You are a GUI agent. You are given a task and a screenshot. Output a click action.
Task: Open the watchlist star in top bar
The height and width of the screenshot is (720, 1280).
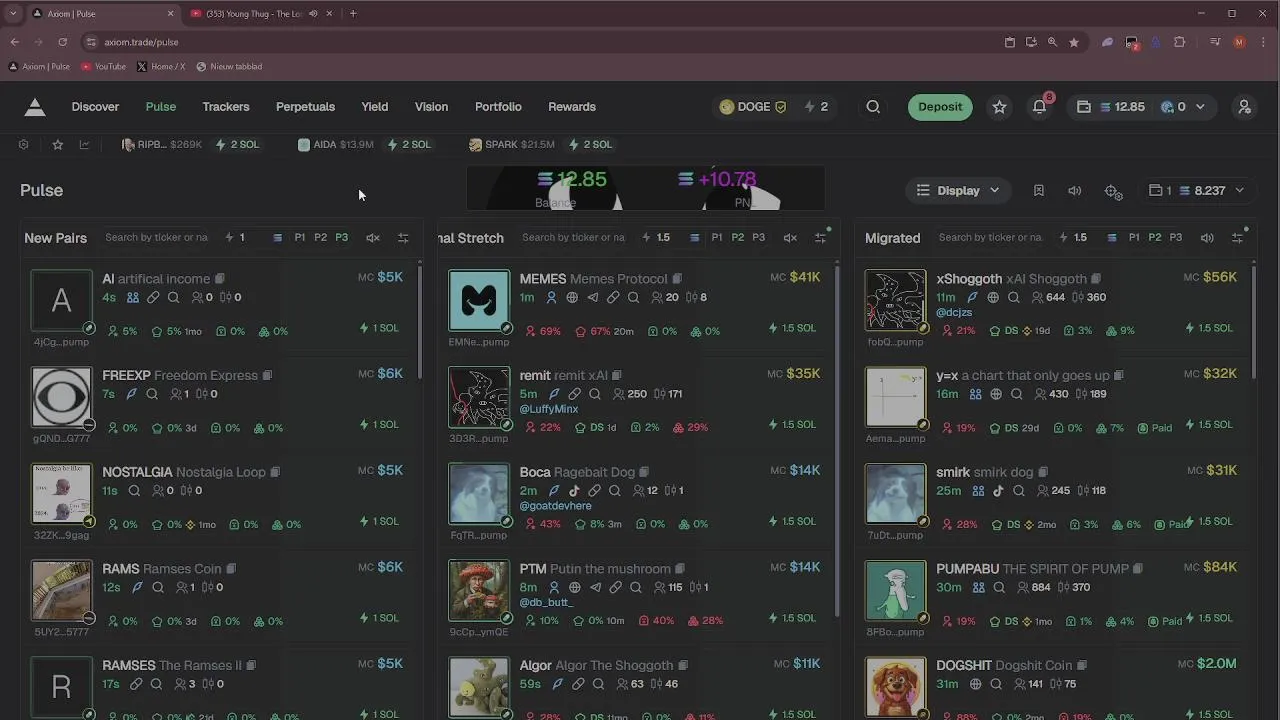(x=999, y=107)
